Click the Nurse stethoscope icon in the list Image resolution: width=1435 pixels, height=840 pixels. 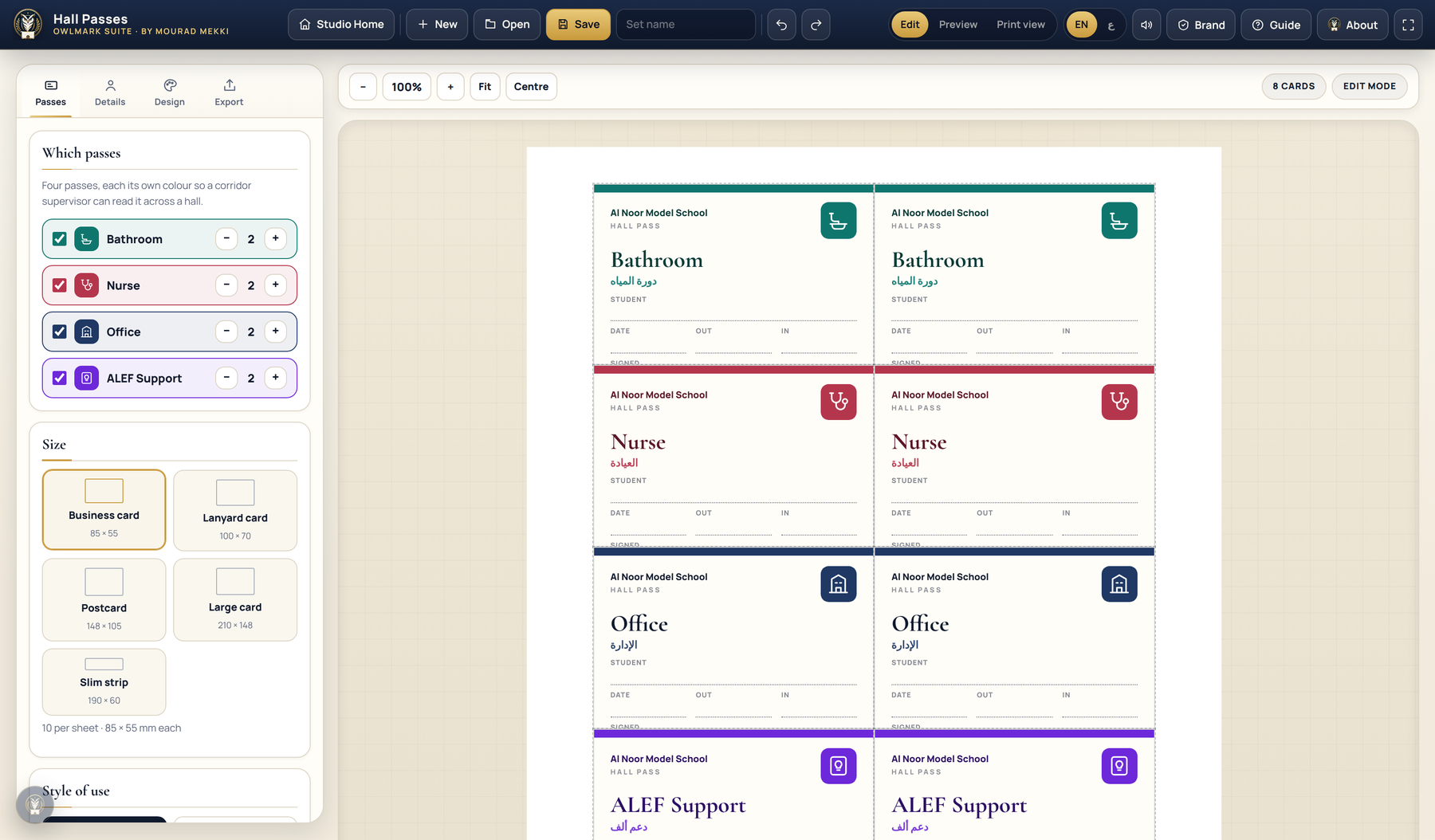coord(86,285)
